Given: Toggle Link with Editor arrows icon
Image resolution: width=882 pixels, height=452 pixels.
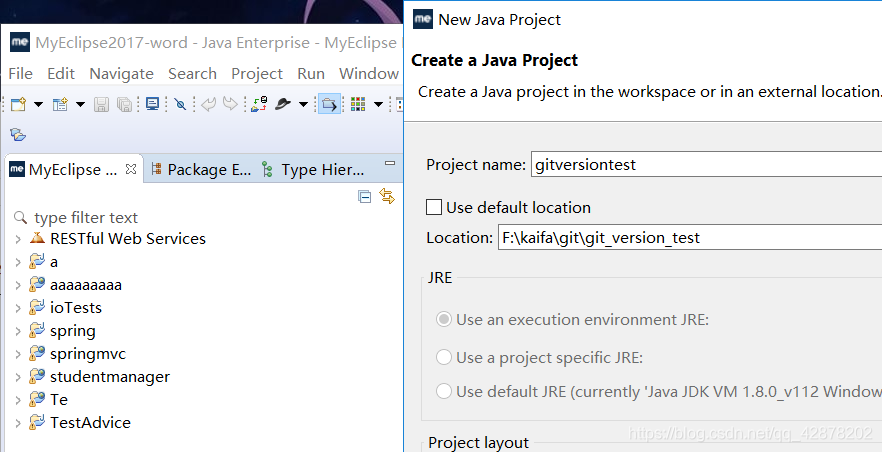Looking at the screenshot, I should [387, 196].
